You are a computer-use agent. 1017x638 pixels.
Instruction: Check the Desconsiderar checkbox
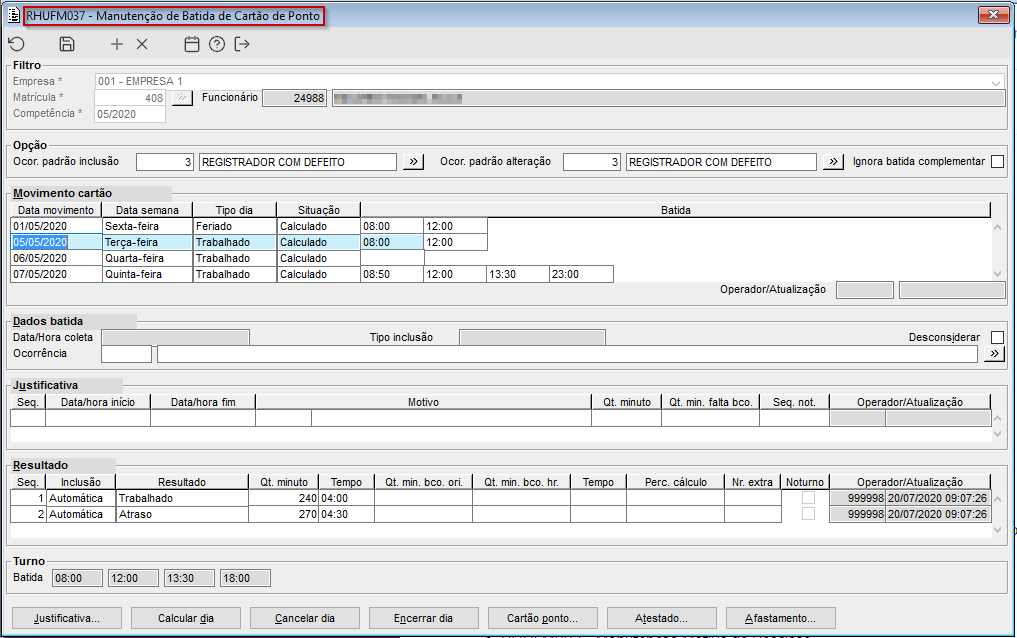[x=997, y=338]
